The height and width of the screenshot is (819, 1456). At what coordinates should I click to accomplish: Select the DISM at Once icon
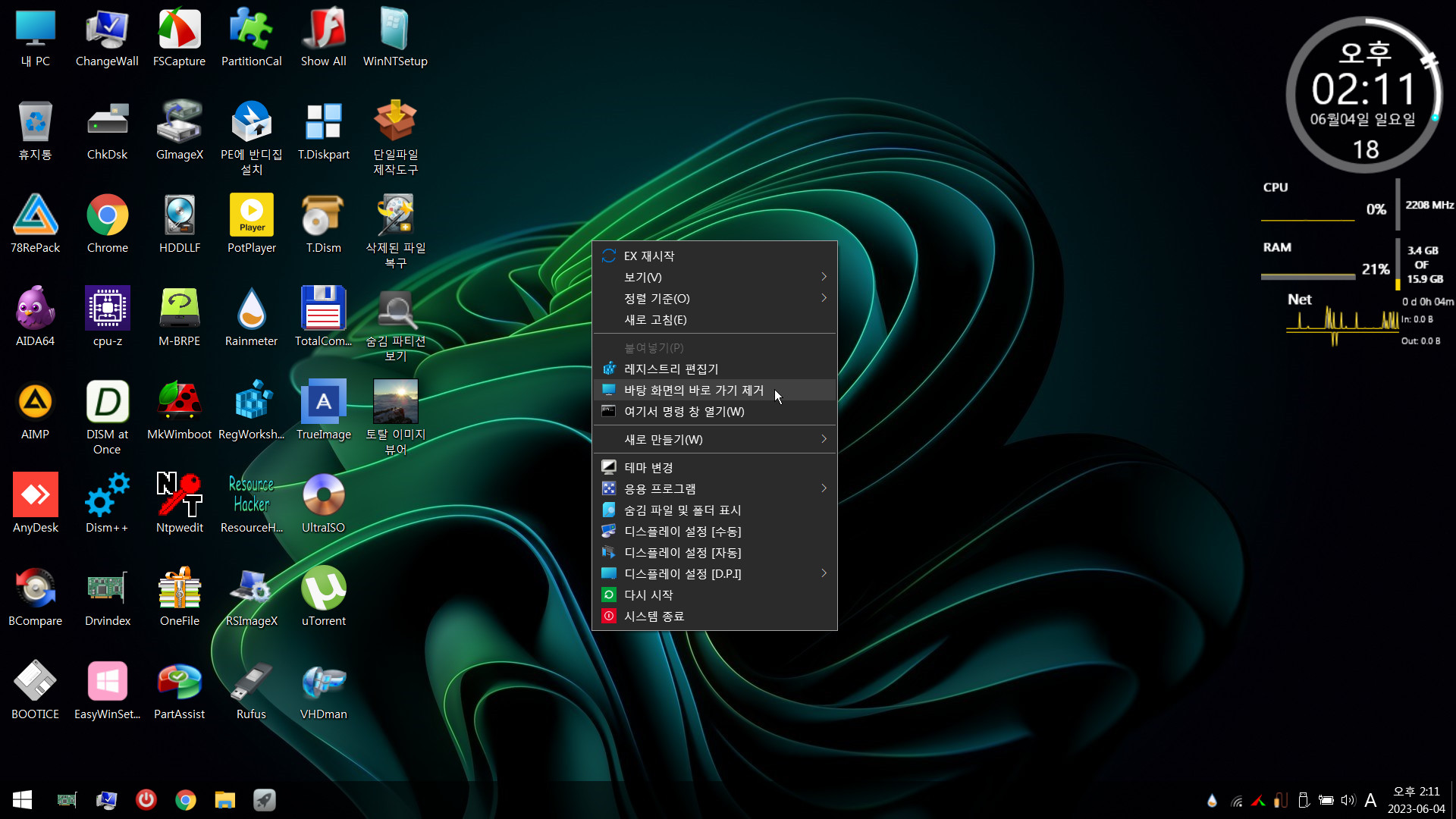pyautogui.click(x=107, y=418)
